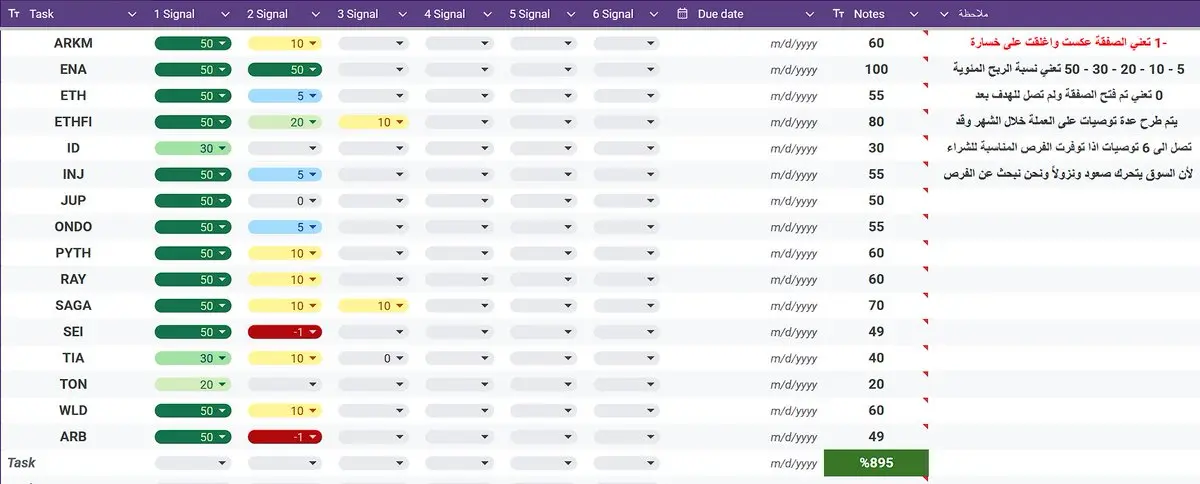Screen dimensions: 1200x484
Task: Open ID's empty 6 Signal dropdown
Action: [627, 148]
